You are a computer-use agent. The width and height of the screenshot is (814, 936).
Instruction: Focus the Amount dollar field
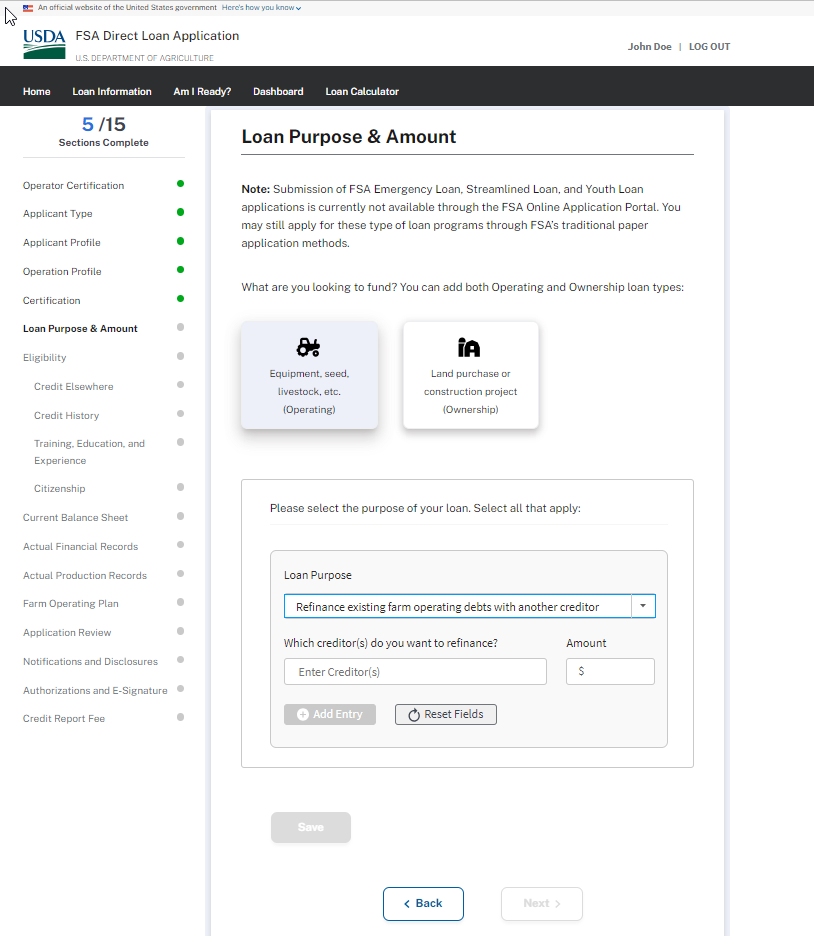click(x=610, y=672)
